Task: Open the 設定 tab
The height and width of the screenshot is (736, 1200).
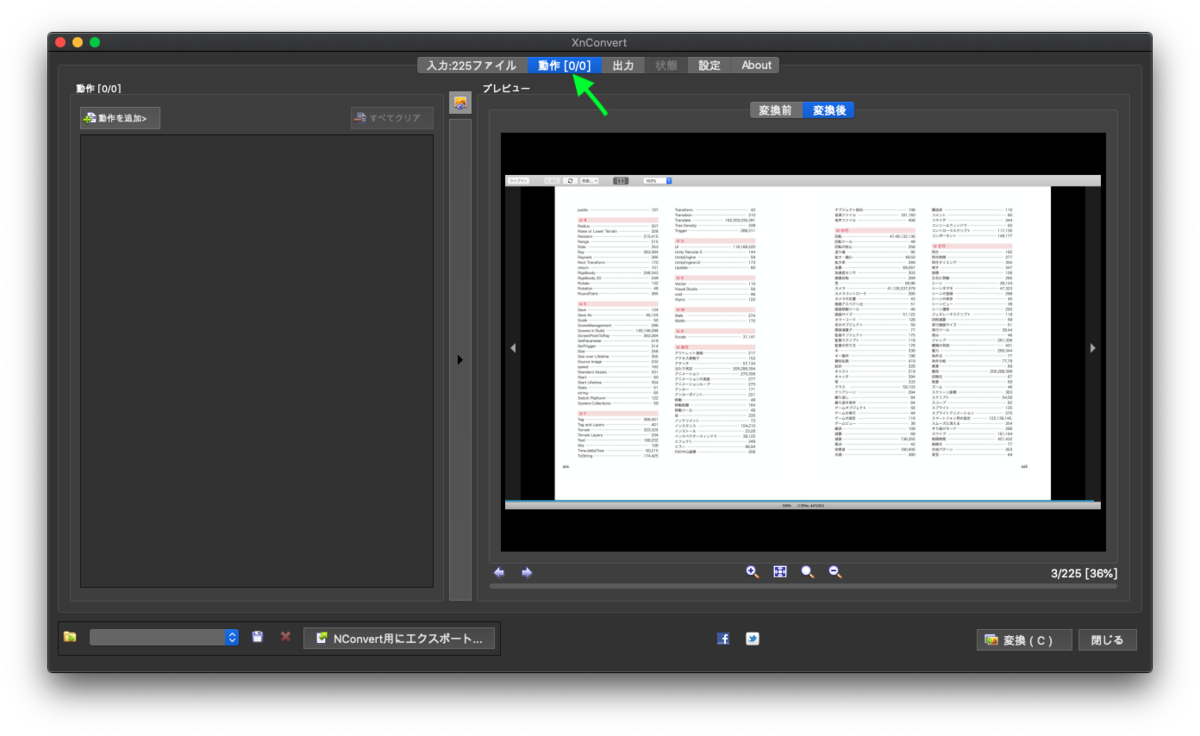Action: pyautogui.click(x=709, y=65)
